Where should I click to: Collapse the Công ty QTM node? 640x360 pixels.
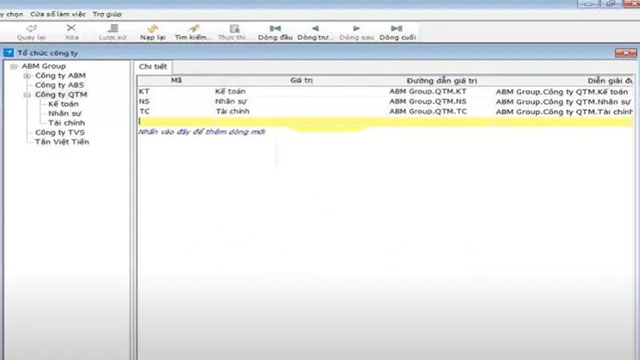(27, 95)
